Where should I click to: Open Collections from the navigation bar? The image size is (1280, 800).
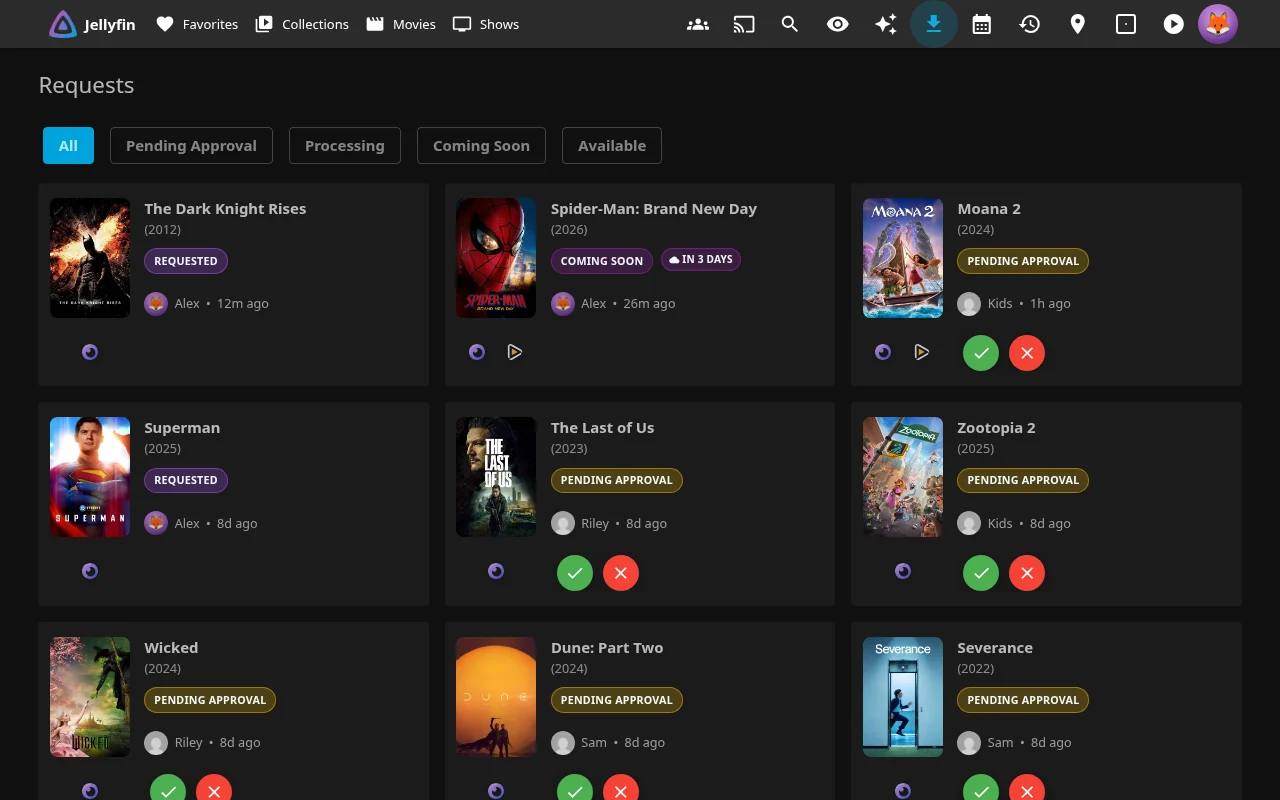coord(302,24)
